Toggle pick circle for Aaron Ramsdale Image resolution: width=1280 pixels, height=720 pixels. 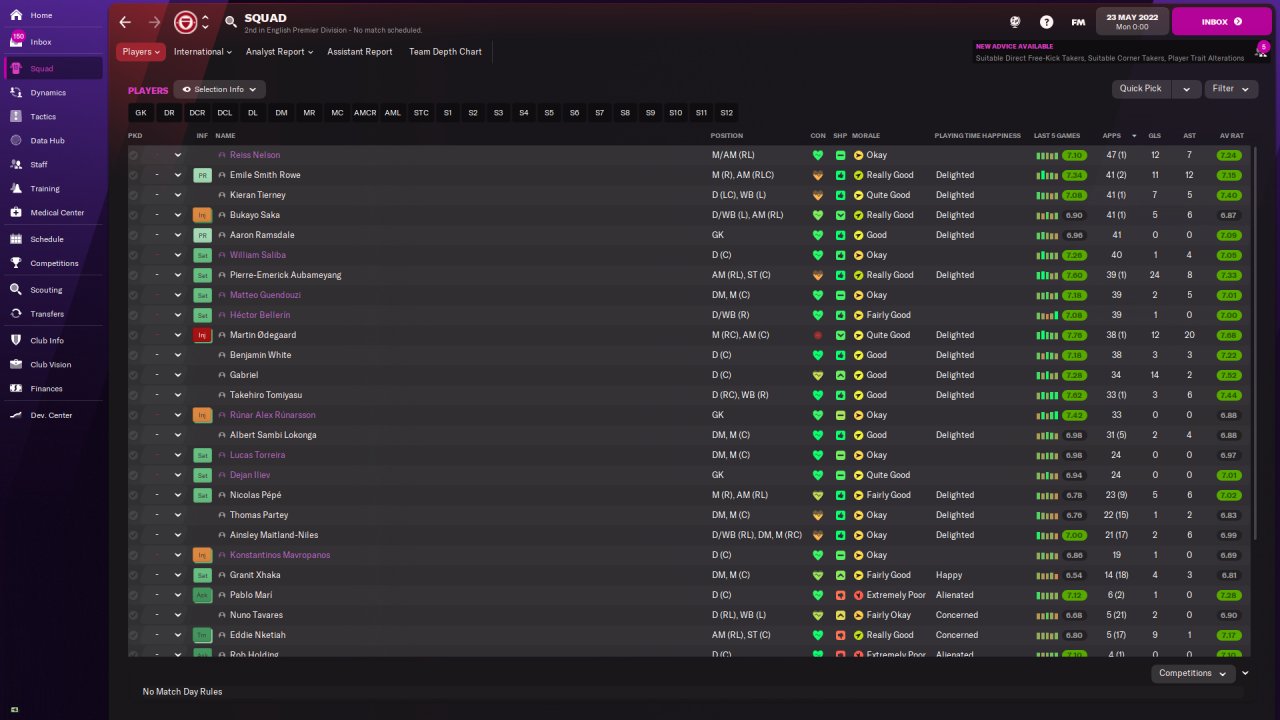pos(134,235)
